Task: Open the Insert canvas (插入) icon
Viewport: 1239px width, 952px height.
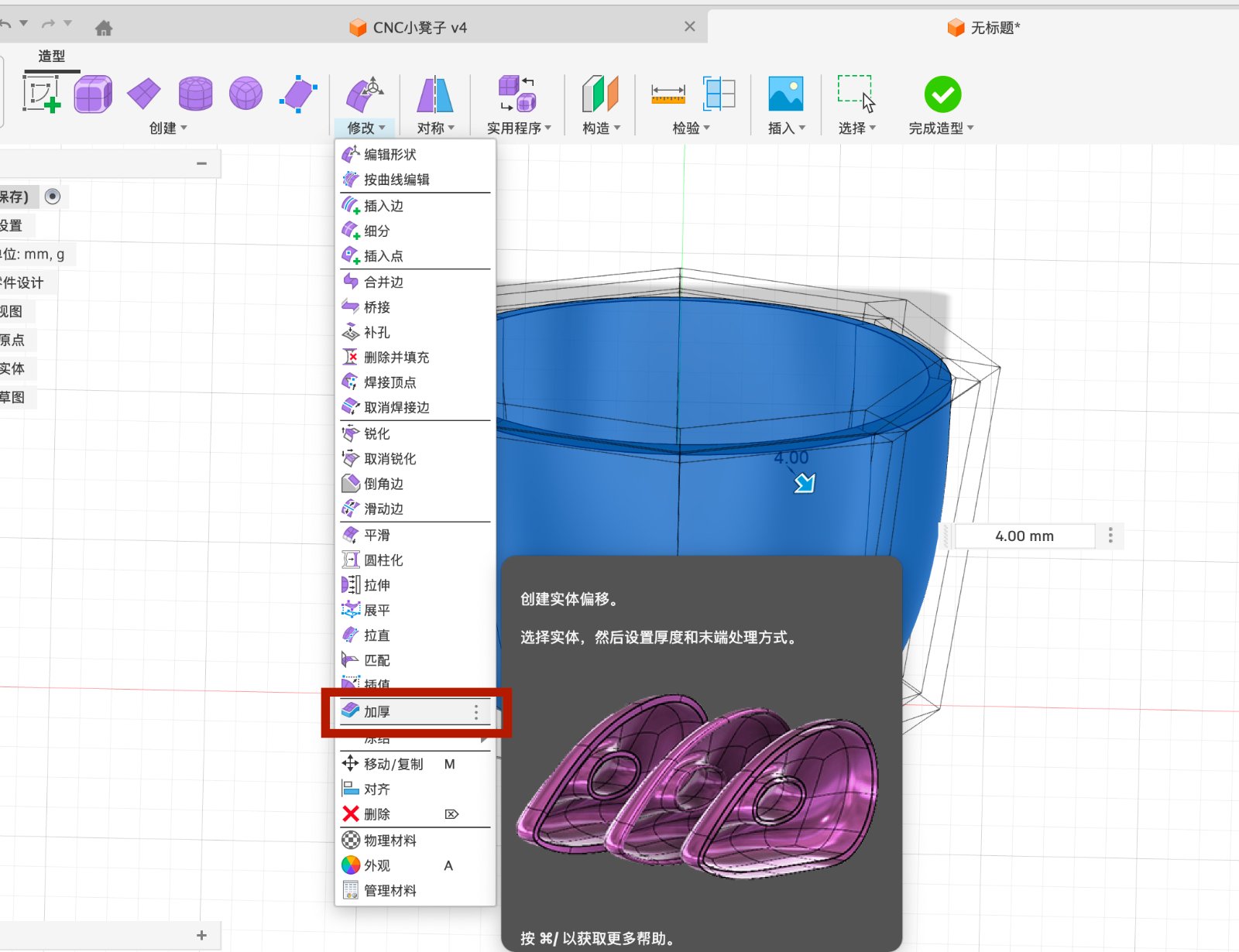Action: click(785, 94)
